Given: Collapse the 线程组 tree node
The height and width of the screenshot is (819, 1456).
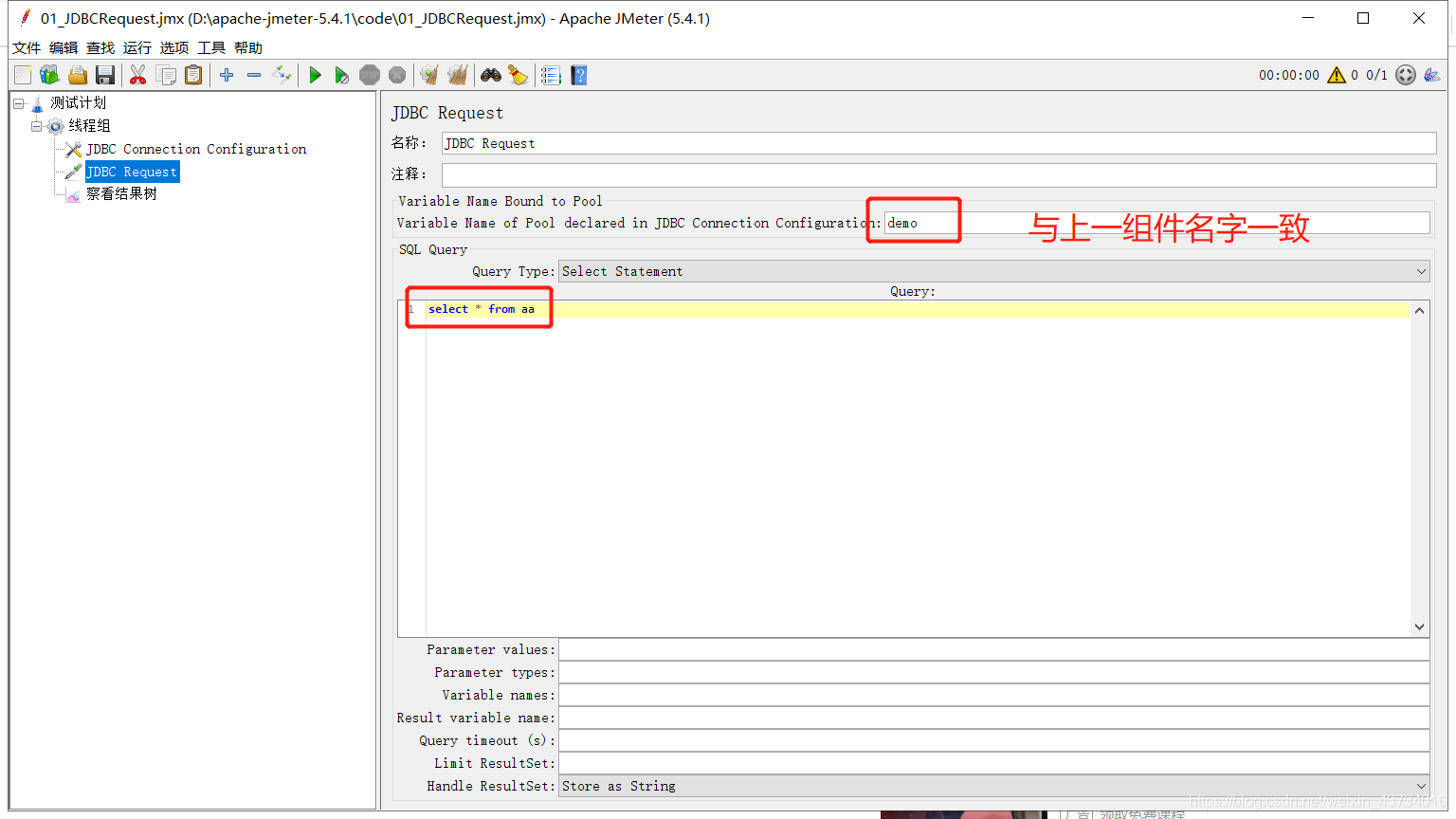Looking at the screenshot, I should 37,126.
